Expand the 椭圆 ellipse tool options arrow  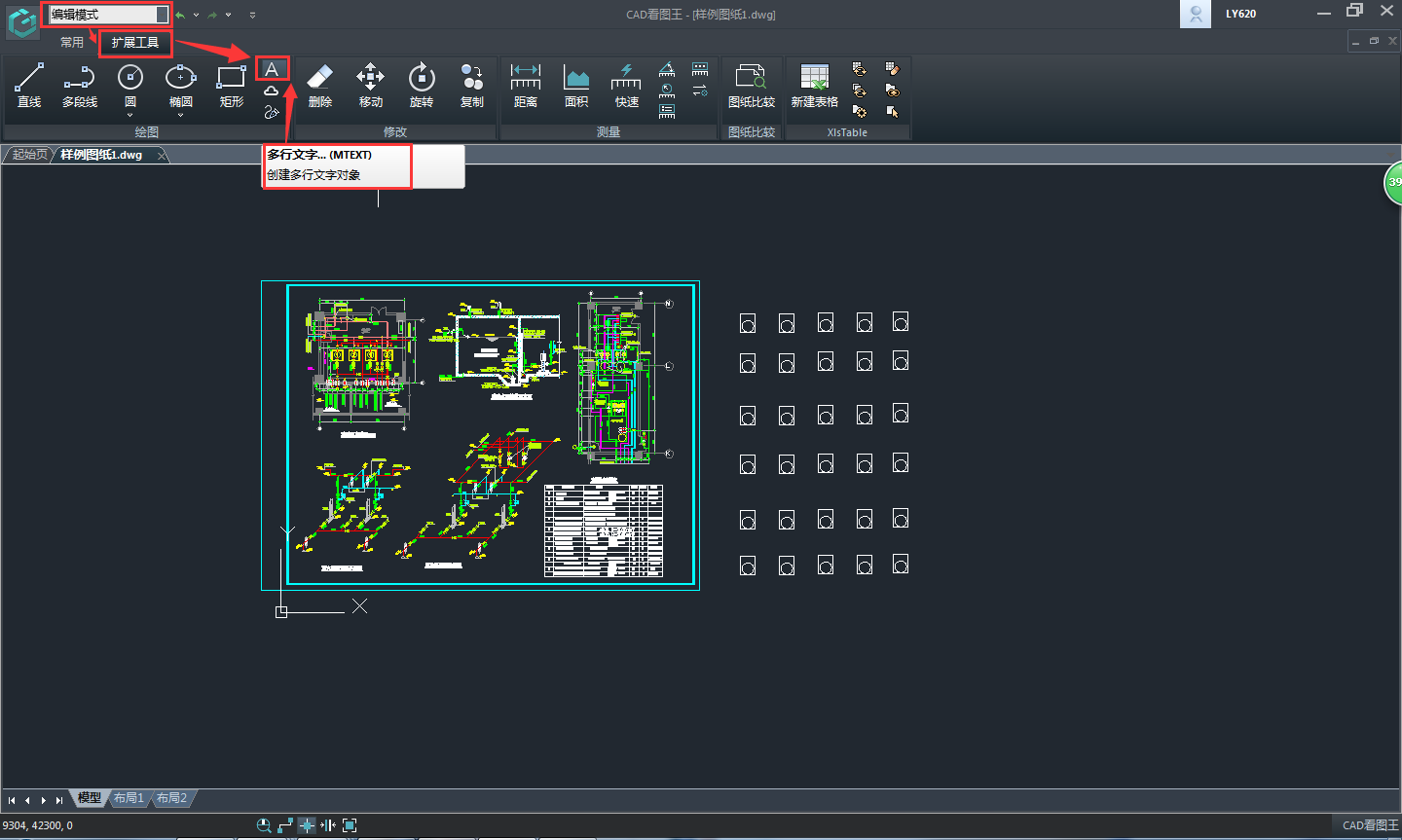click(181, 116)
